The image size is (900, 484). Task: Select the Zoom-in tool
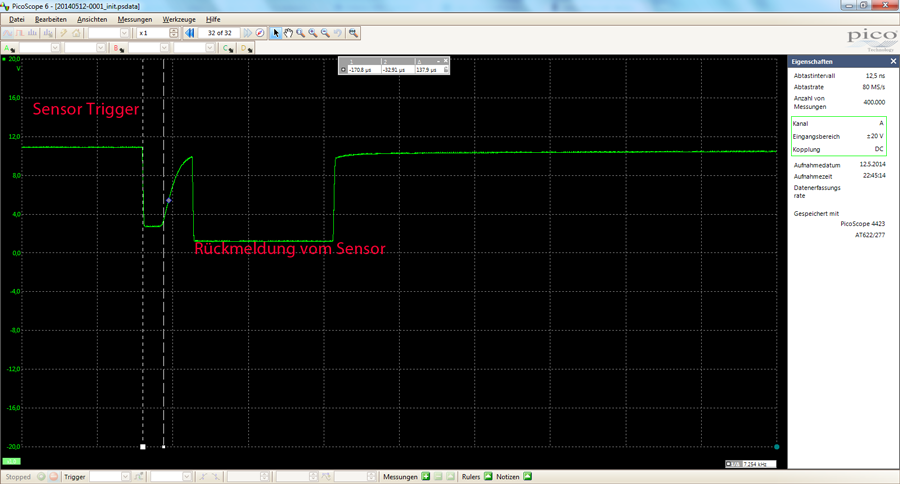[313, 33]
